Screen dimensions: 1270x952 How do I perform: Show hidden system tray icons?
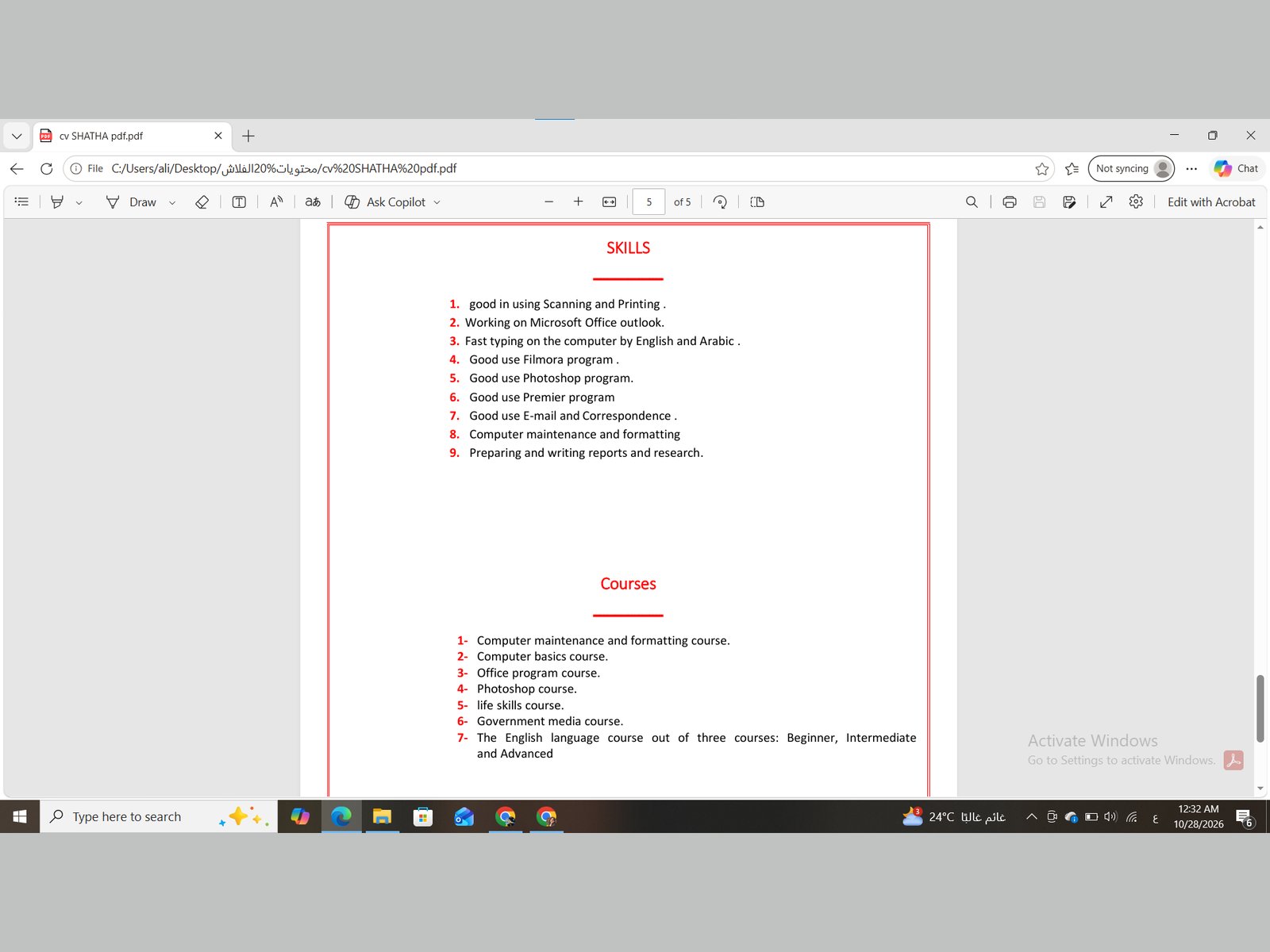[x=1031, y=816]
